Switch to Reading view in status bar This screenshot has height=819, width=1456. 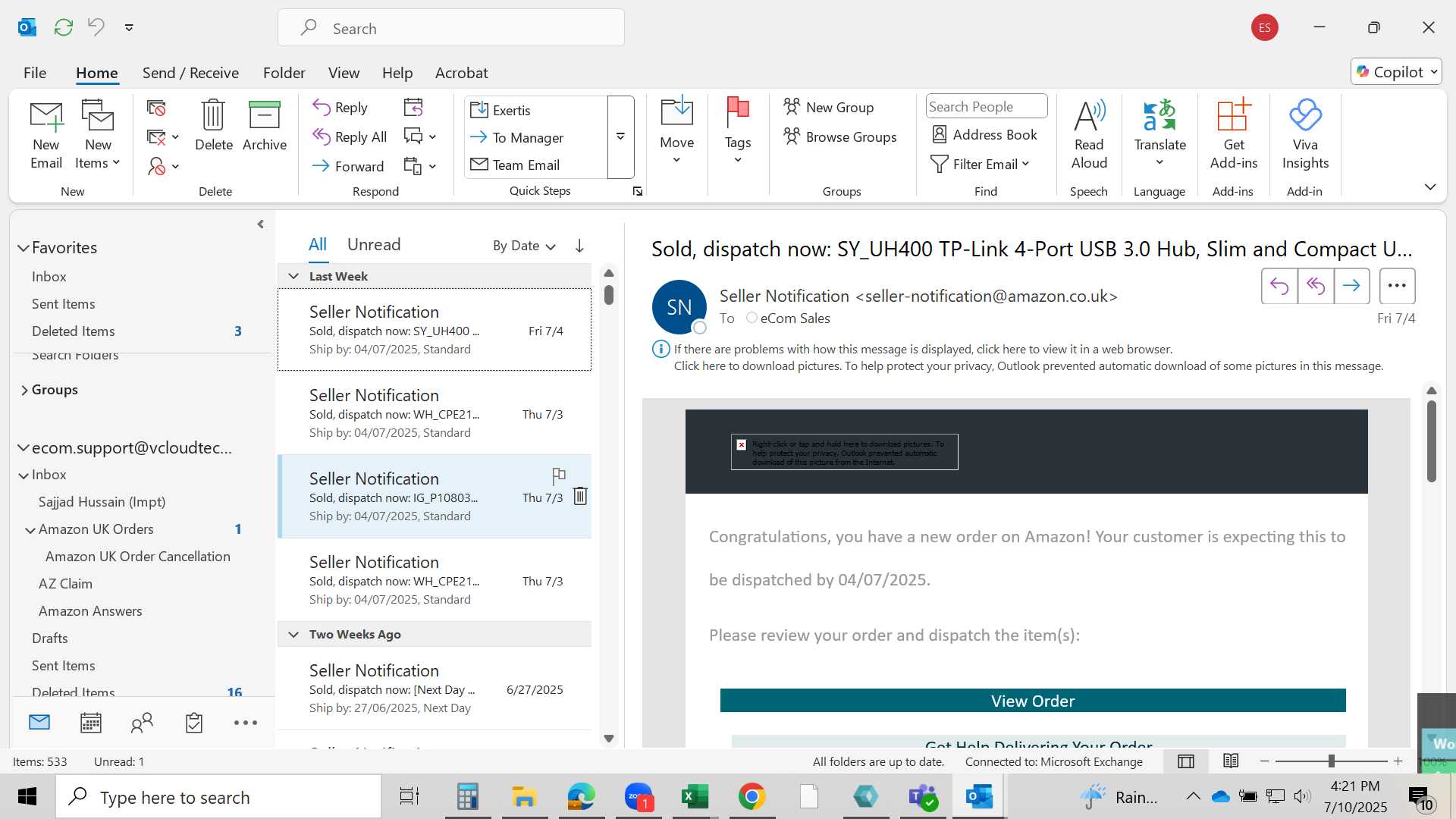point(1231,761)
